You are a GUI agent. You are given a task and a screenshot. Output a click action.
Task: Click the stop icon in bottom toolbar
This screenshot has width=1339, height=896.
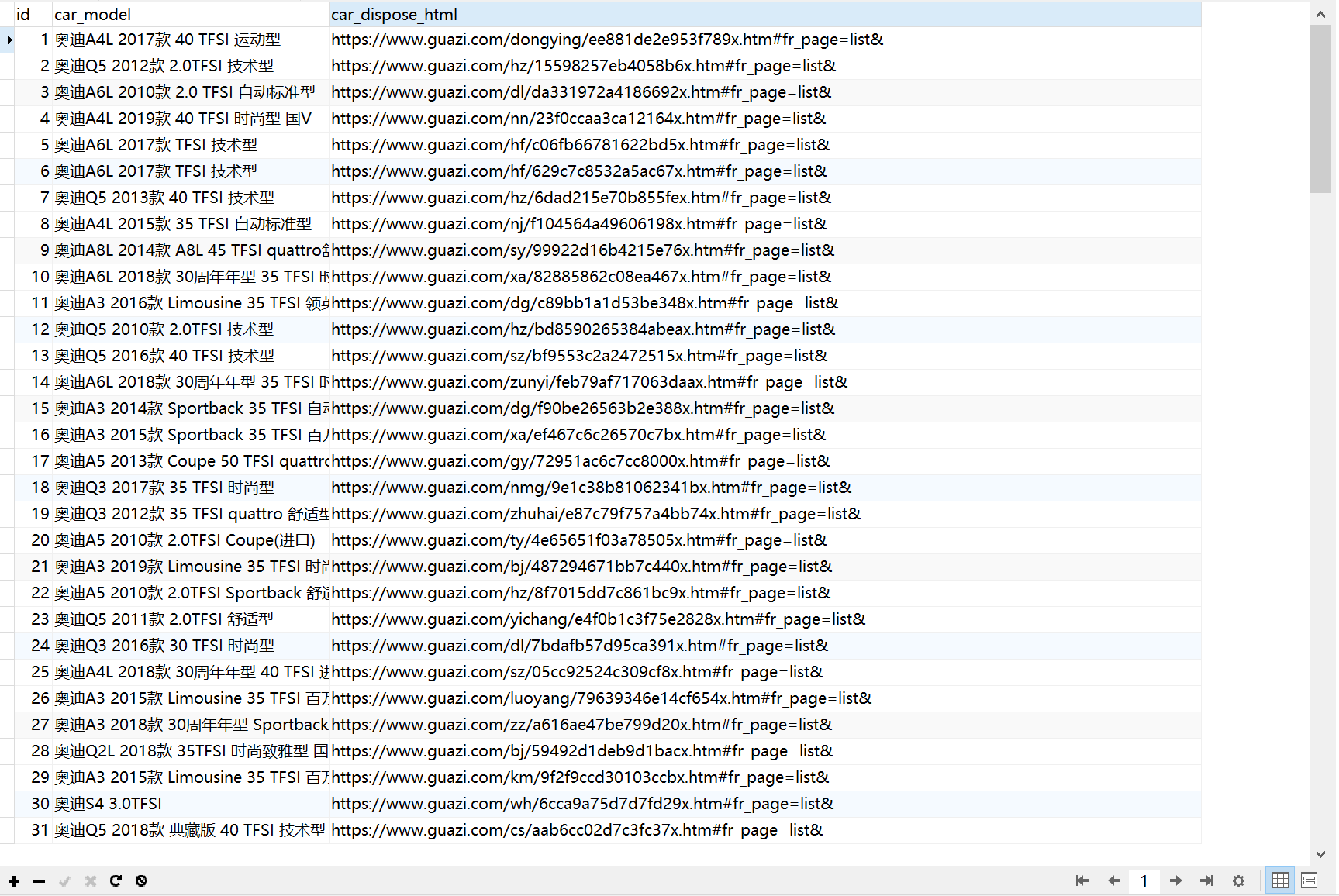(x=141, y=880)
